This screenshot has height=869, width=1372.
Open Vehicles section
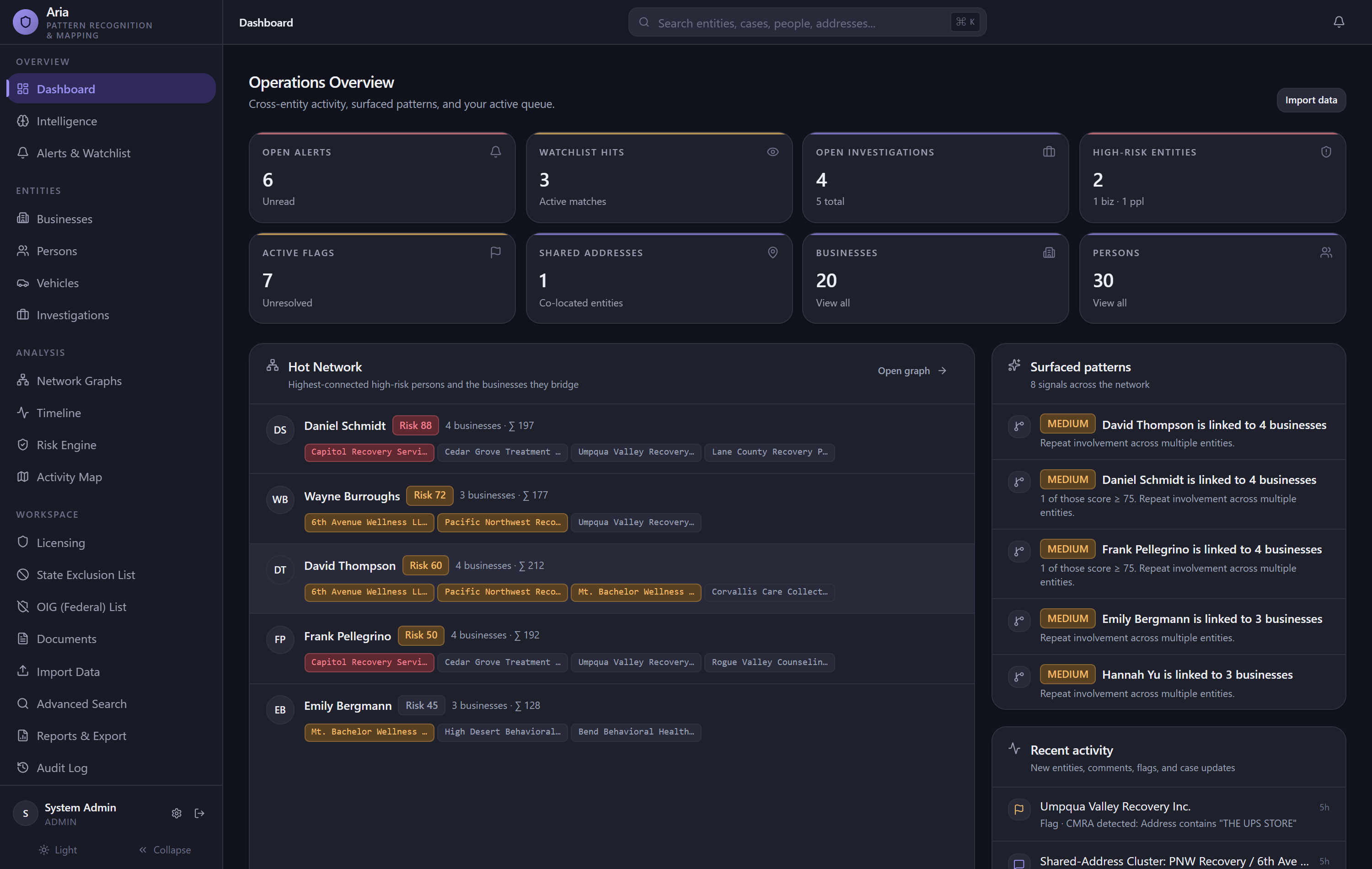tap(111, 283)
